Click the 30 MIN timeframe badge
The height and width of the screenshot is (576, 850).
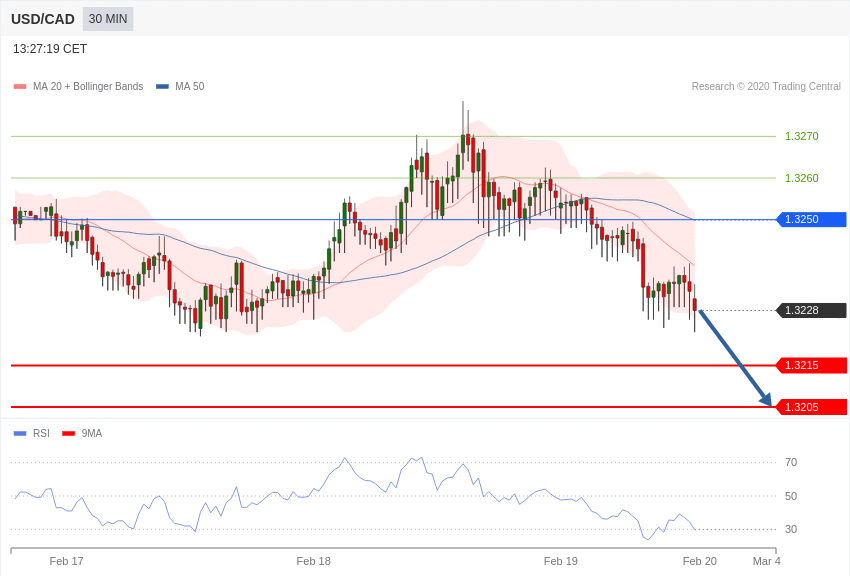(x=108, y=19)
